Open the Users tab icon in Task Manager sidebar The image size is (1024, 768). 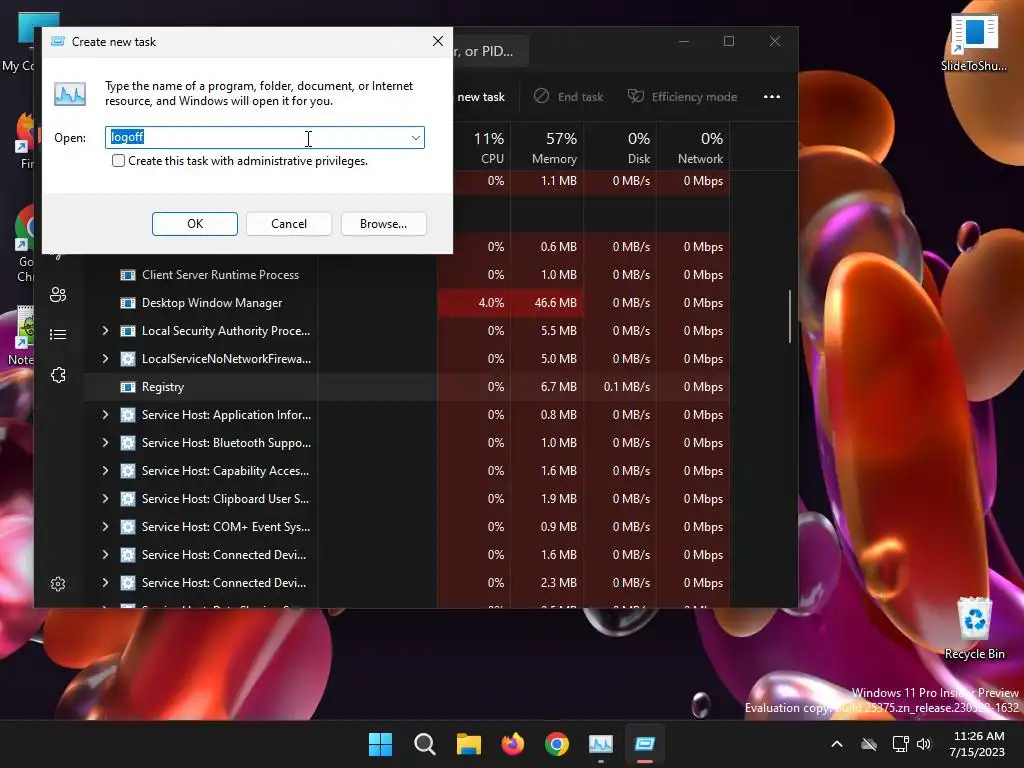(58, 295)
